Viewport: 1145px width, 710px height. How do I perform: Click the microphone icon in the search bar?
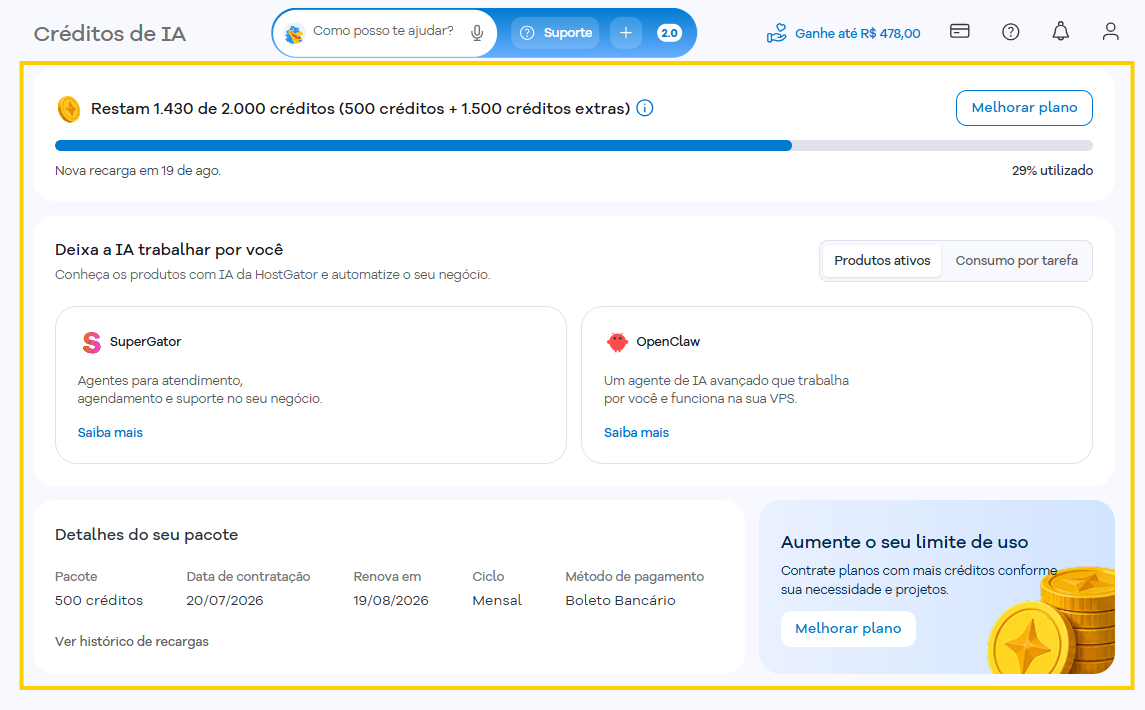tap(477, 33)
